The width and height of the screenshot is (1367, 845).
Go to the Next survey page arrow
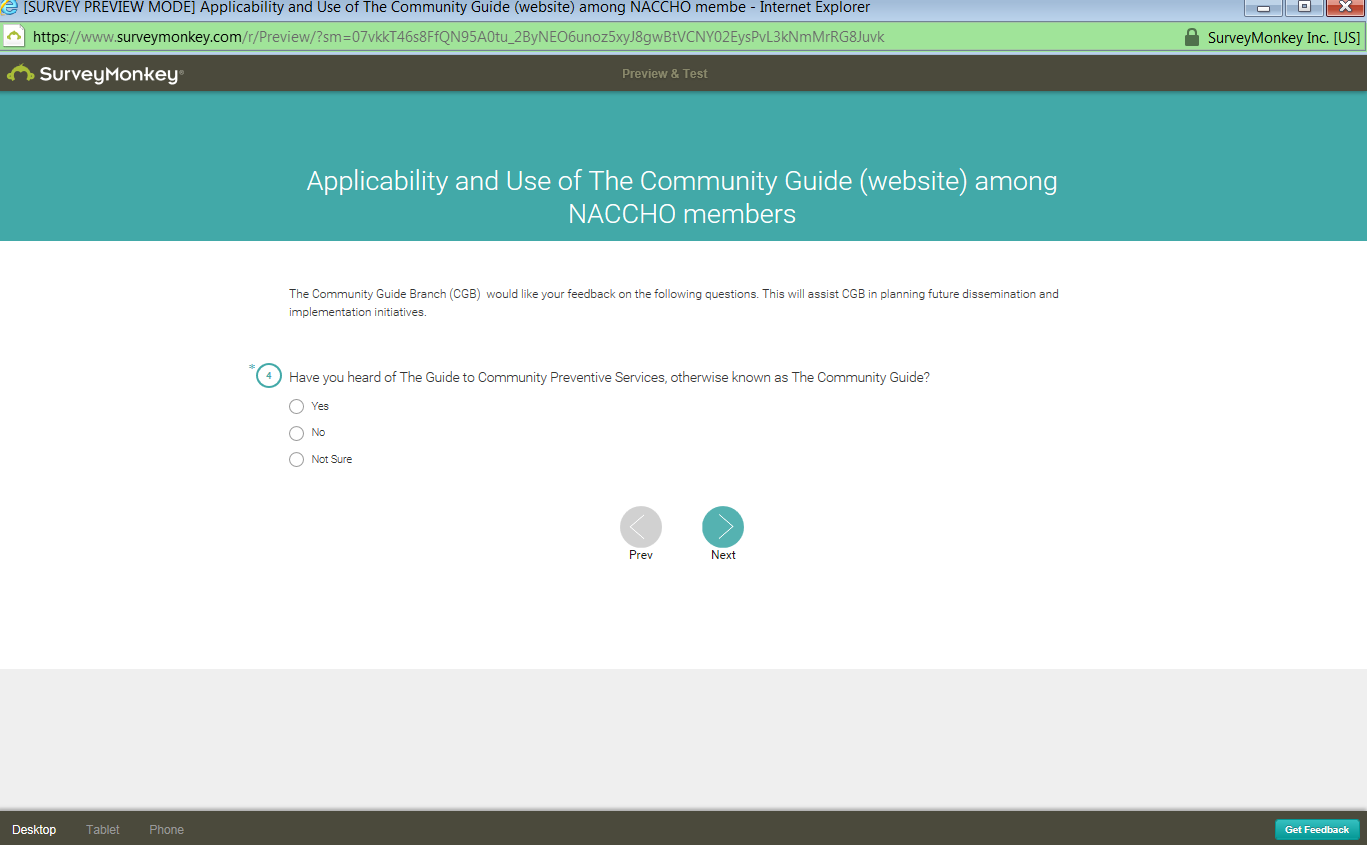click(x=723, y=527)
